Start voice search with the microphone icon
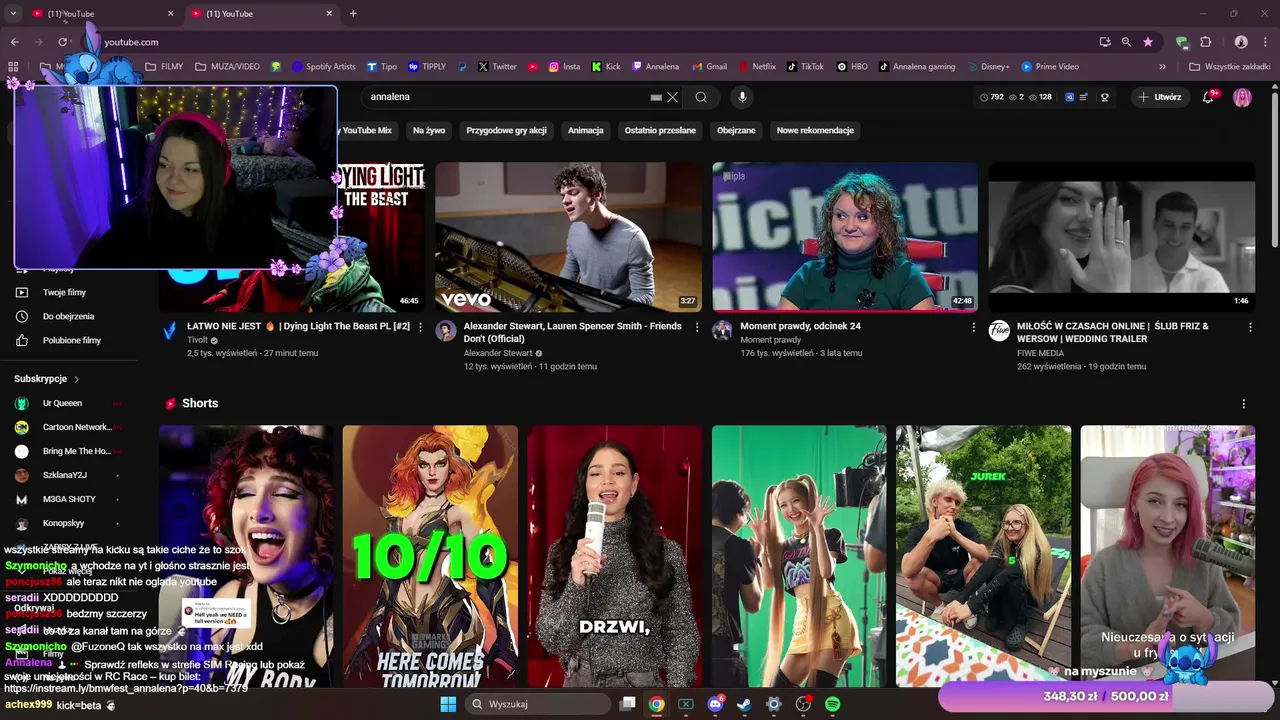The image size is (1280, 720). tap(742, 97)
